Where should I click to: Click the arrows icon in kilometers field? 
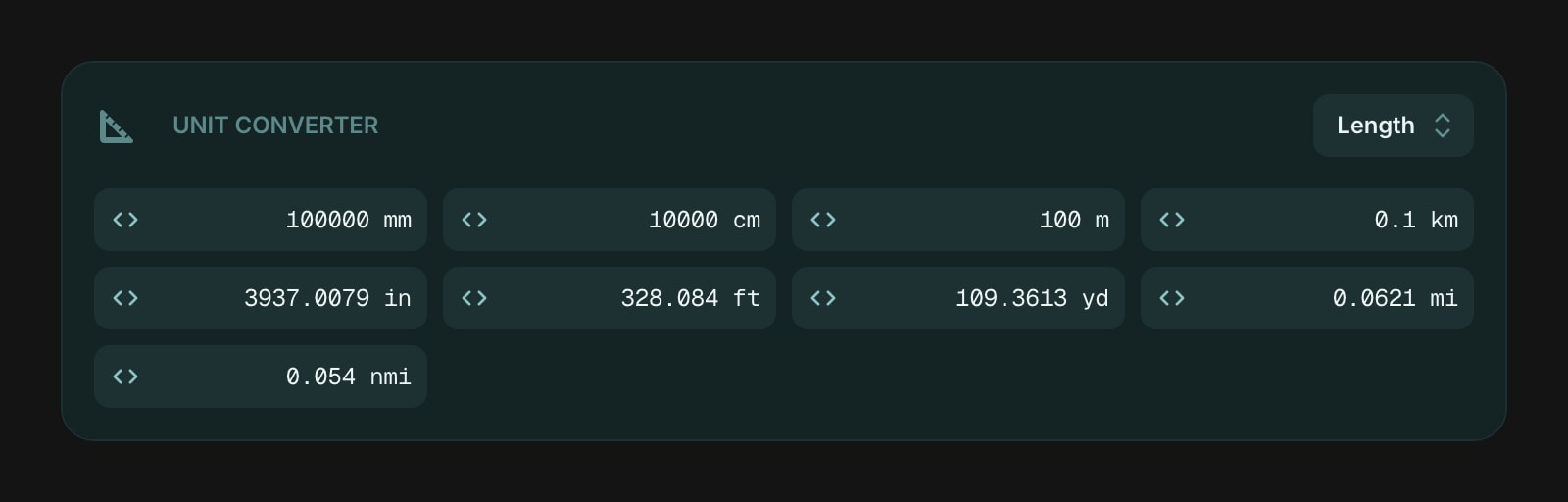point(1172,220)
